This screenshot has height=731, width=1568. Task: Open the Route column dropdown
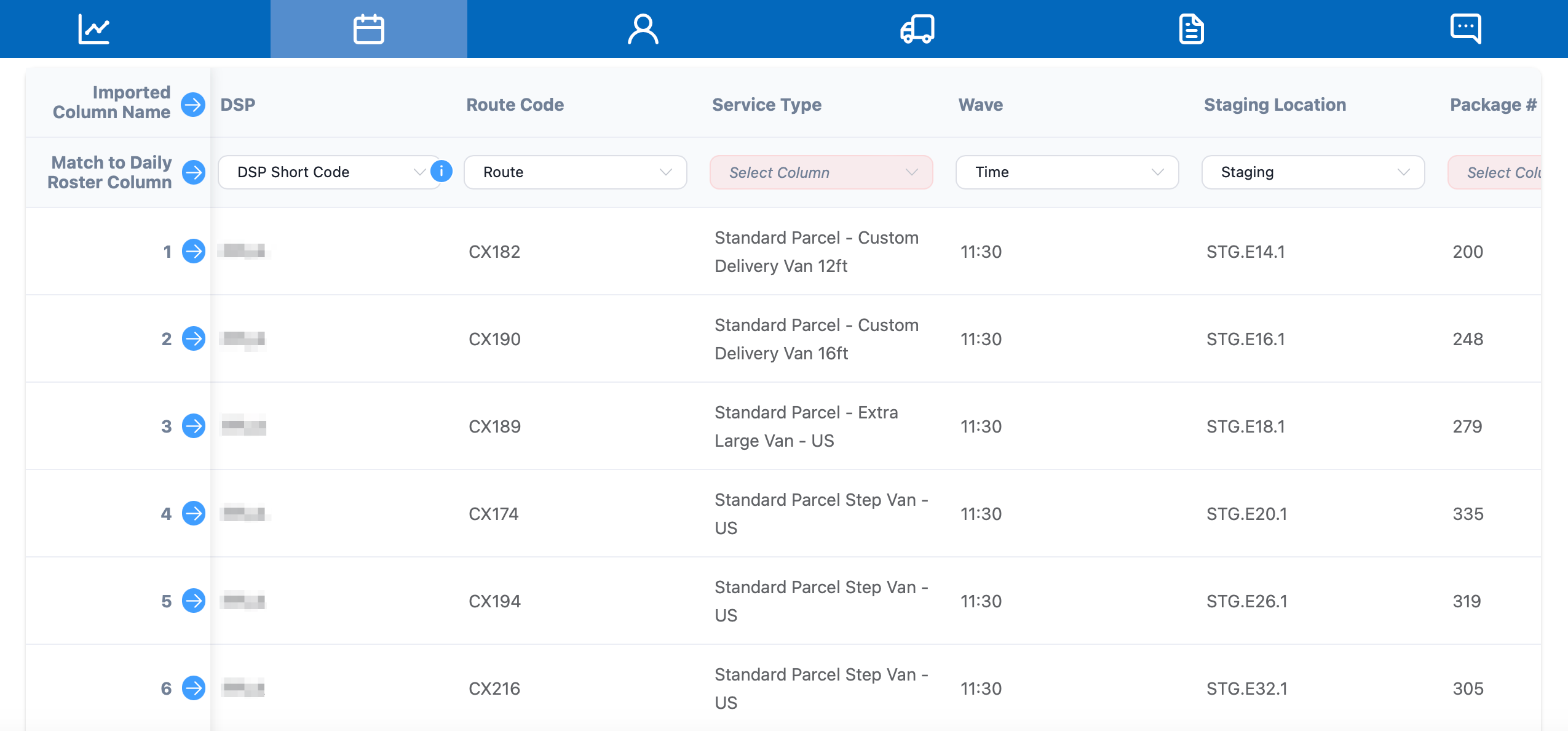coord(575,172)
